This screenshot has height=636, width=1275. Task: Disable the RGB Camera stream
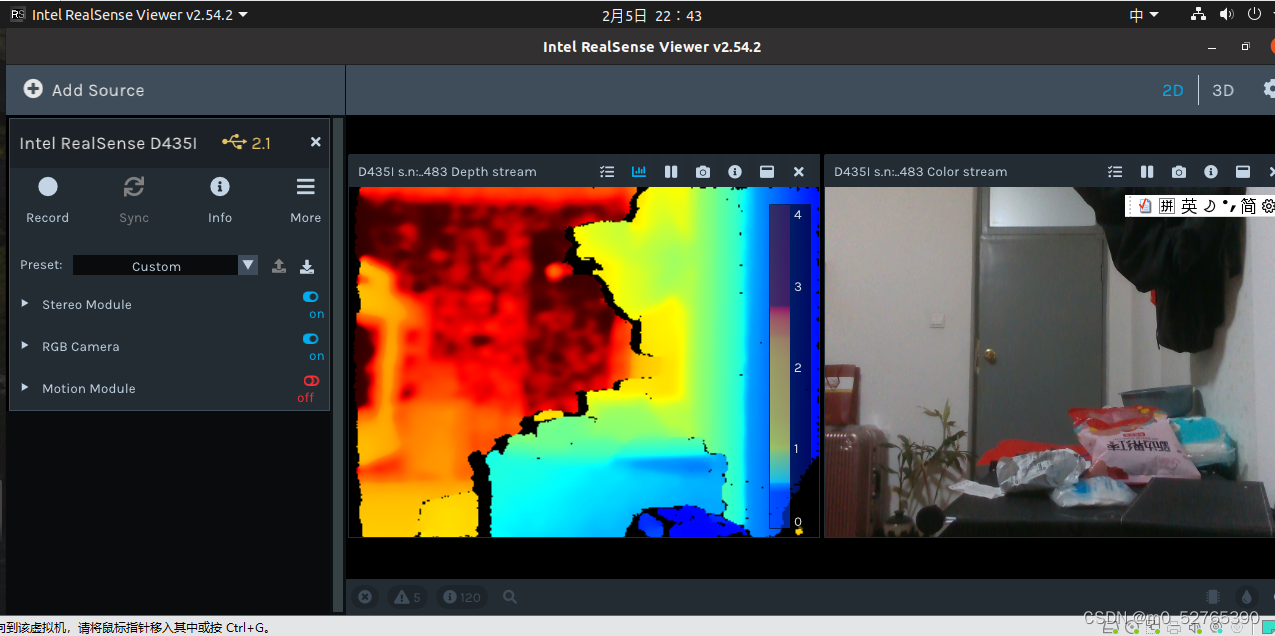[x=310, y=339]
